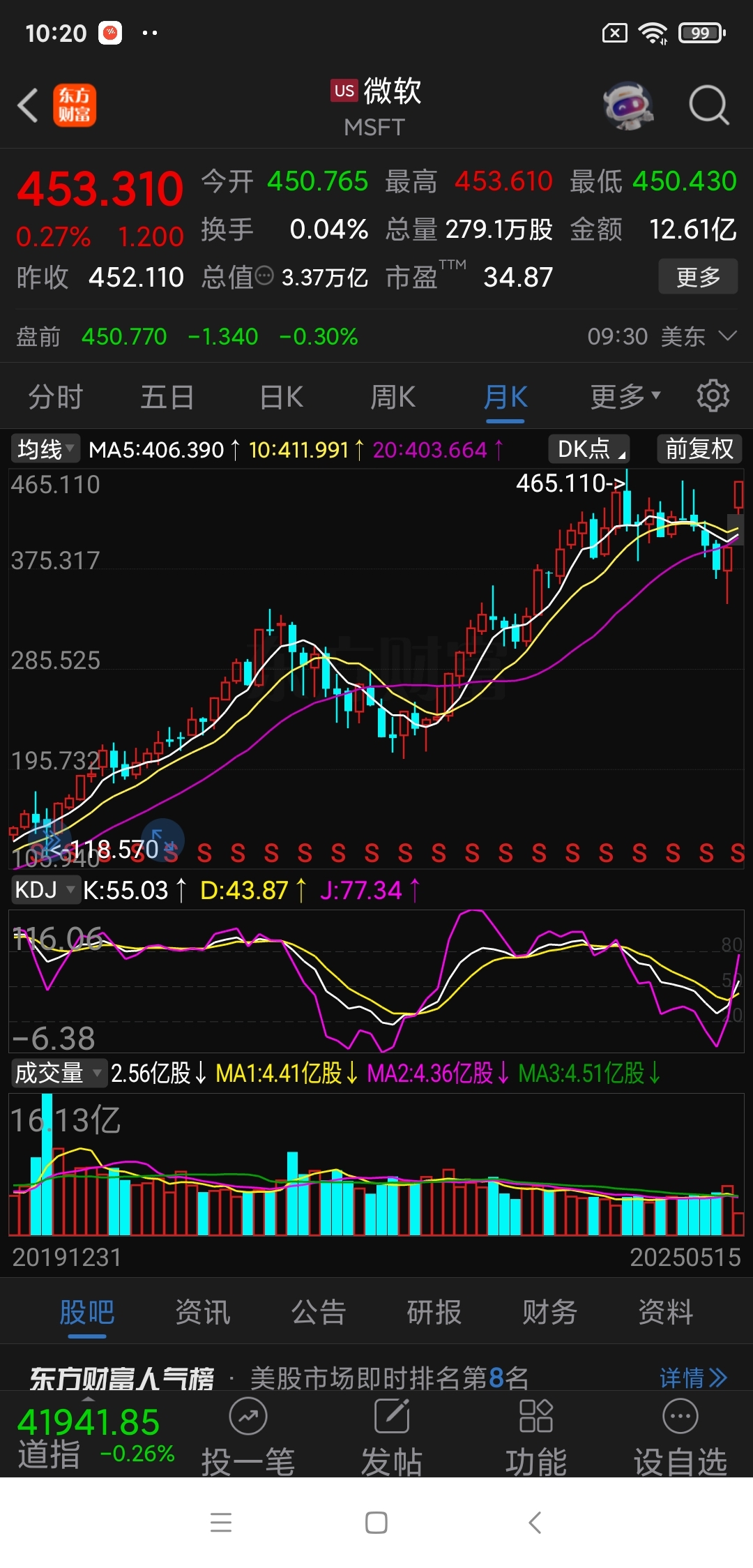Viewport: 753px width, 1568px height.
Task: Tap the 前复权 adjustment button
Action: (699, 448)
